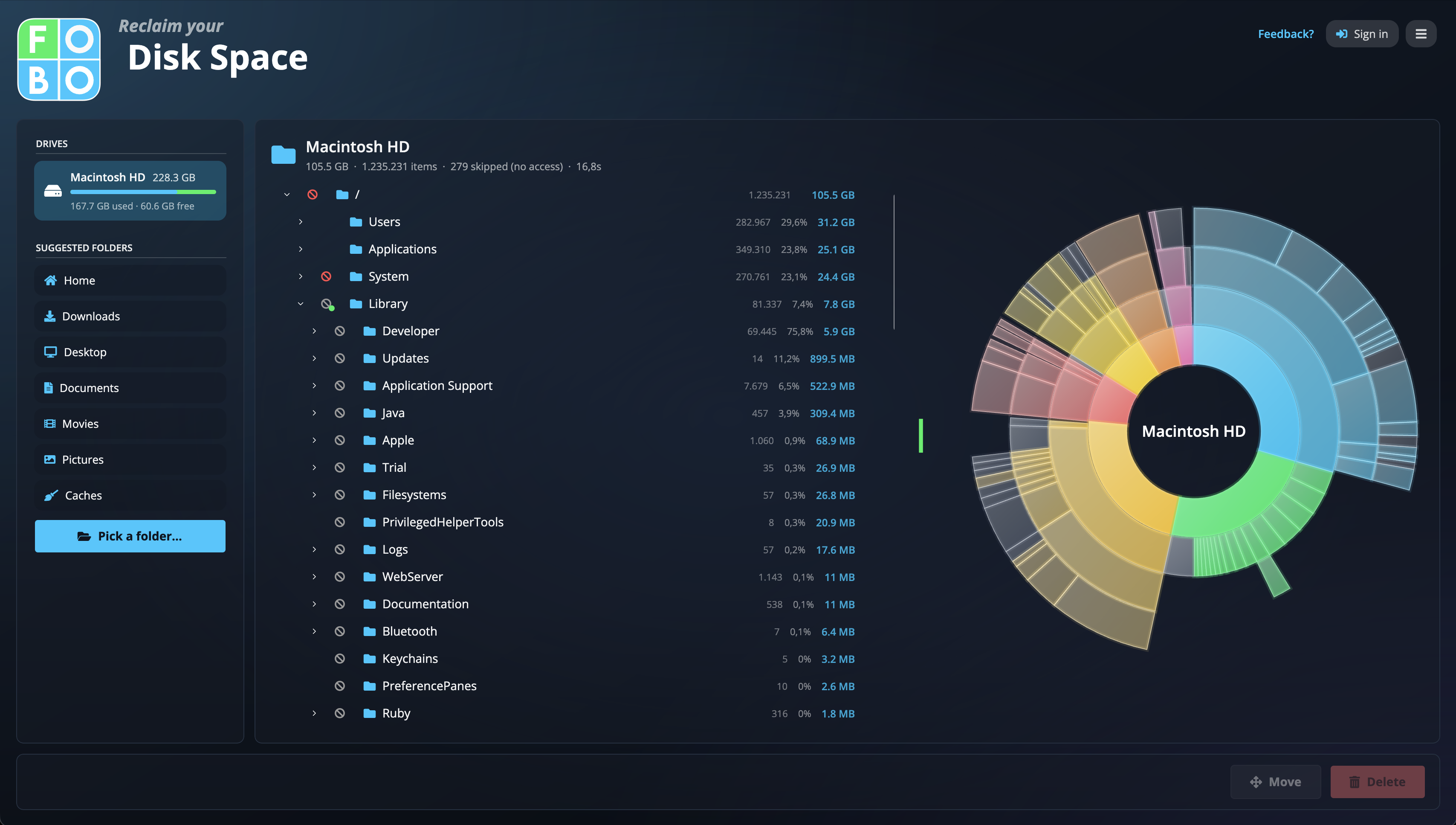Screen dimensions: 1456x825
Task: Click the Developer folder icon
Action: (369, 331)
